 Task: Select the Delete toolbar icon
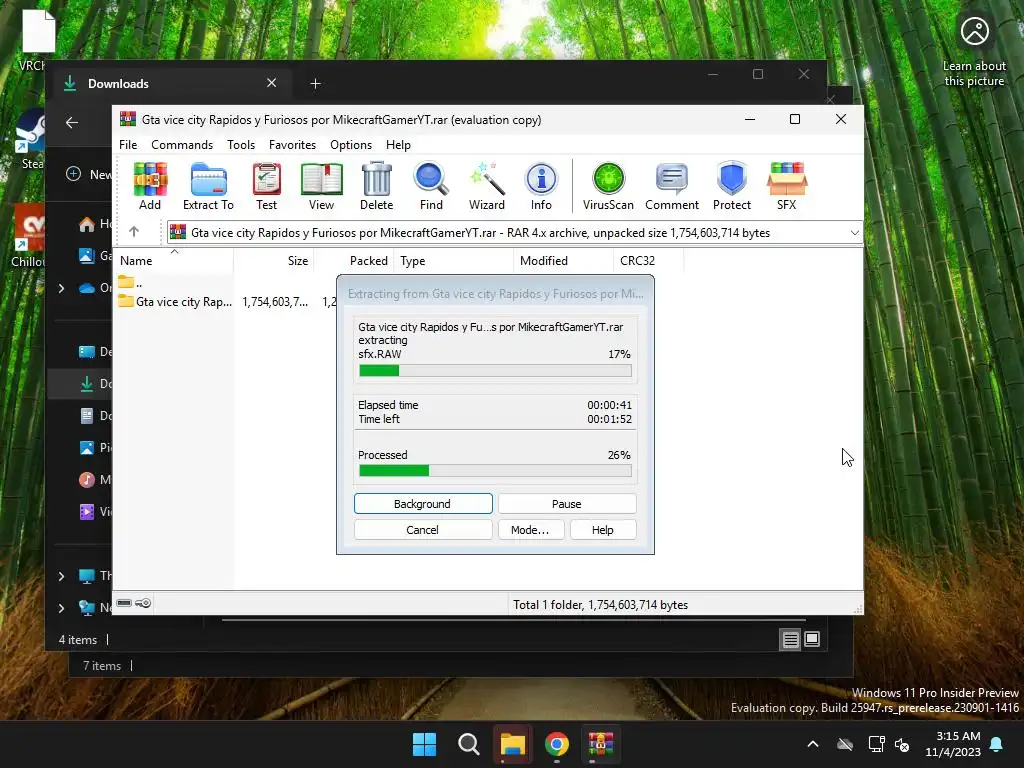377,186
